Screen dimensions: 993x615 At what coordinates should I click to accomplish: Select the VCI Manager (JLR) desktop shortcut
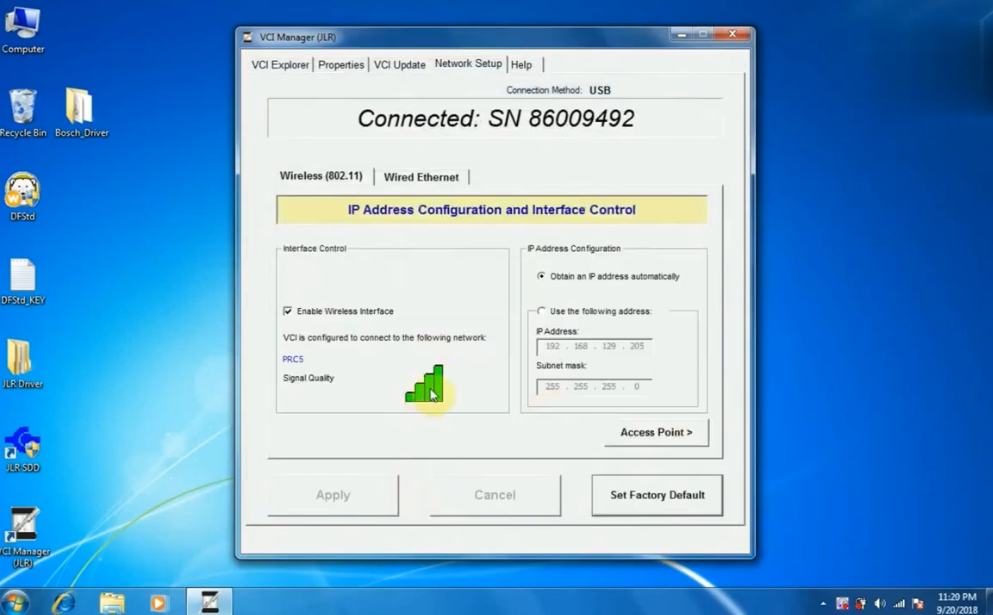tap(23, 537)
